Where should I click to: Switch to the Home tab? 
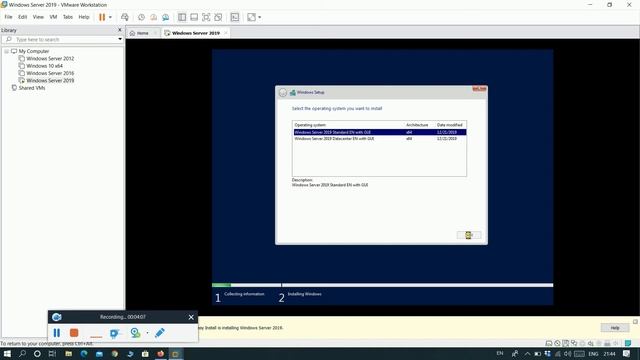[142, 33]
